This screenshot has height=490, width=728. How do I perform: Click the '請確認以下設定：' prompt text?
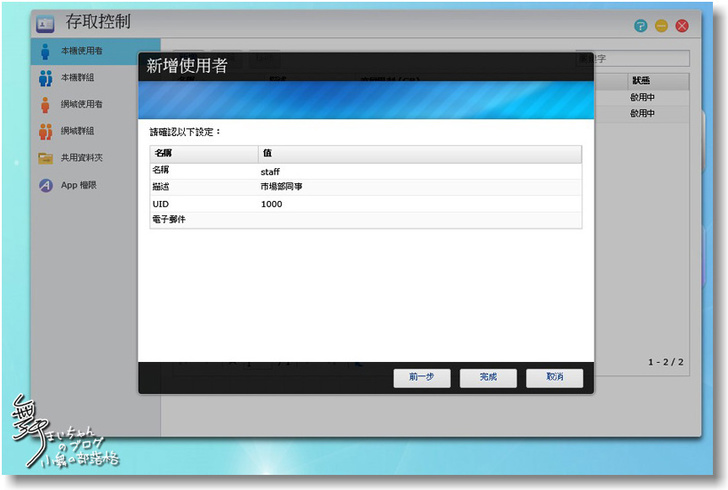tap(185, 132)
